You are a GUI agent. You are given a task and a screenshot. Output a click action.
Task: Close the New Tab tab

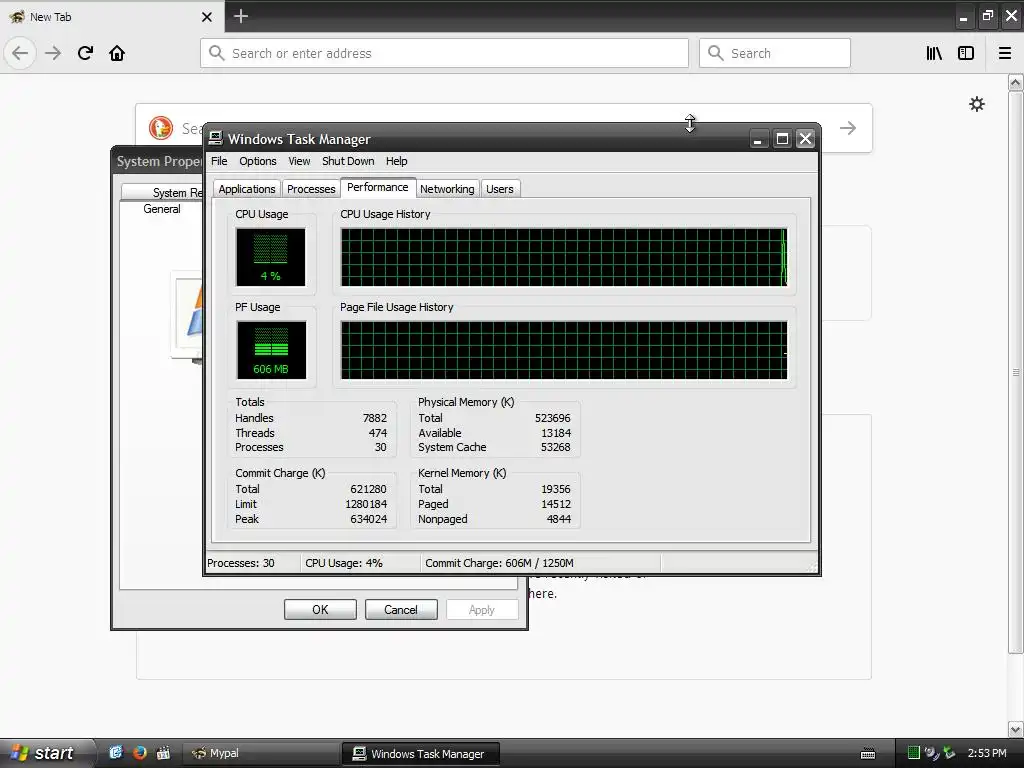(x=207, y=17)
